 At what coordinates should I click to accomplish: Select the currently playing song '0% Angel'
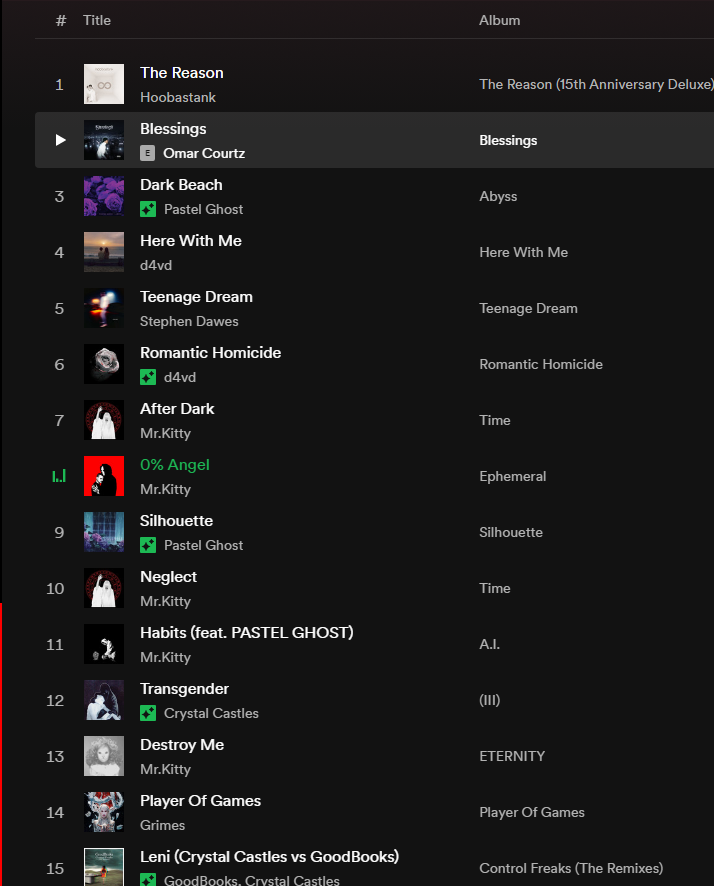[x=174, y=465]
